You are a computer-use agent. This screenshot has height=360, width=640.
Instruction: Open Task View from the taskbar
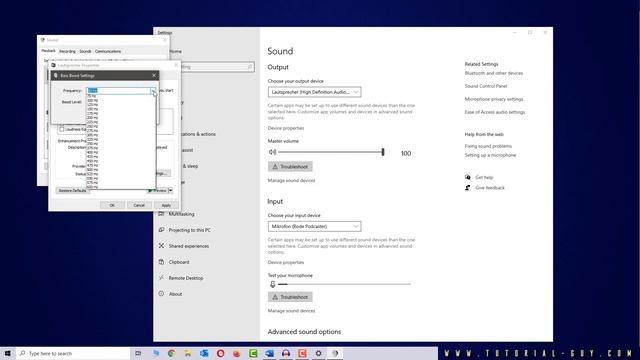(x=138, y=353)
